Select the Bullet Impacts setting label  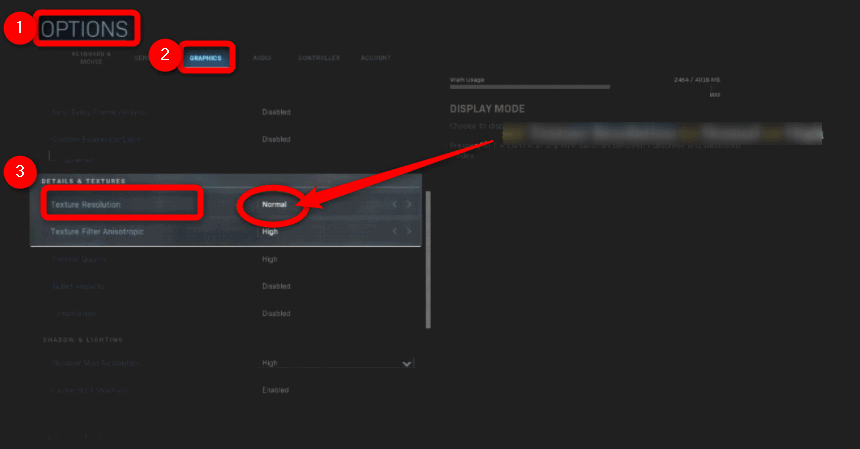tap(78, 286)
